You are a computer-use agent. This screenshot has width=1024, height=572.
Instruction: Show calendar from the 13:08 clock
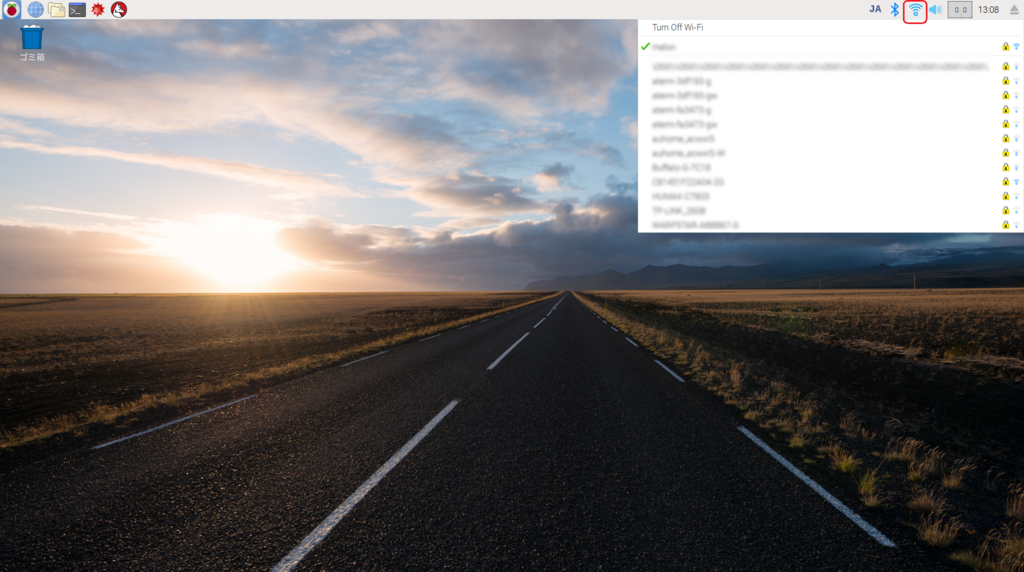pos(988,10)
